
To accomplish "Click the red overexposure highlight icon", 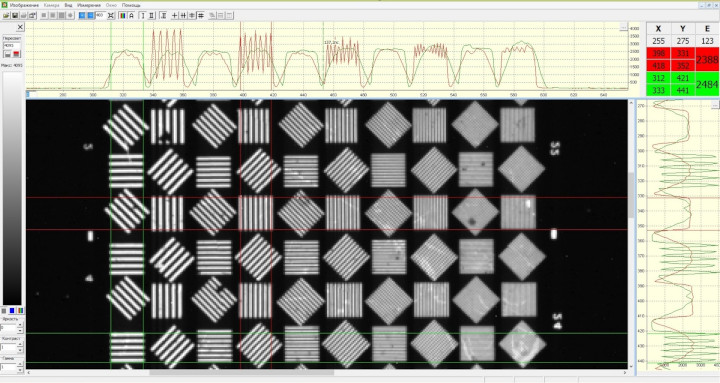I will [x=16, y=54].
